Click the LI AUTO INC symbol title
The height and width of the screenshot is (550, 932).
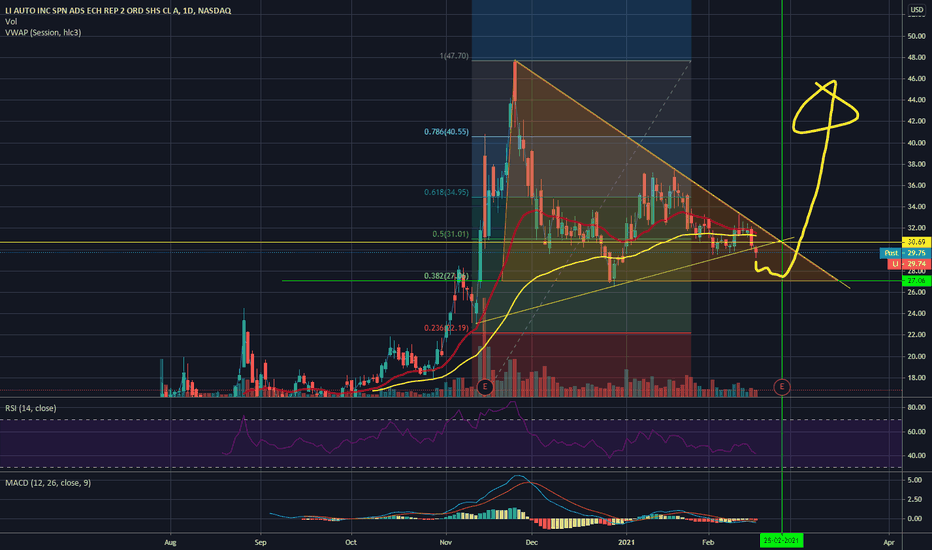coord(118,11)
